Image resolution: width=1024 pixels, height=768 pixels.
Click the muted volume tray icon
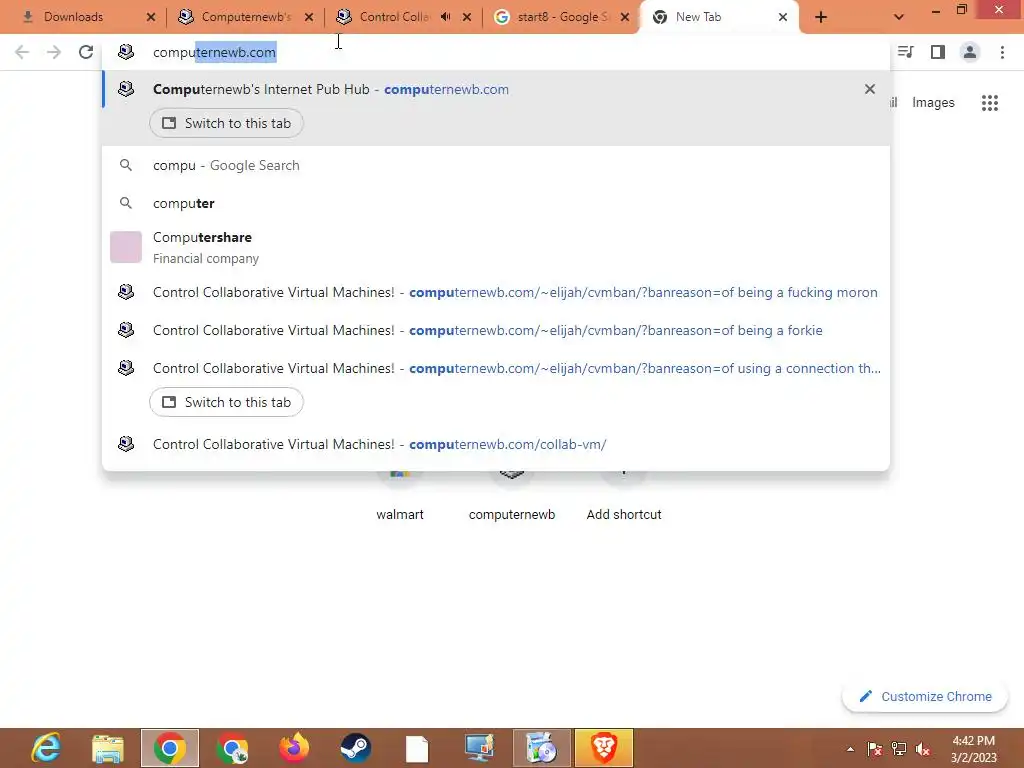[922, 749]
